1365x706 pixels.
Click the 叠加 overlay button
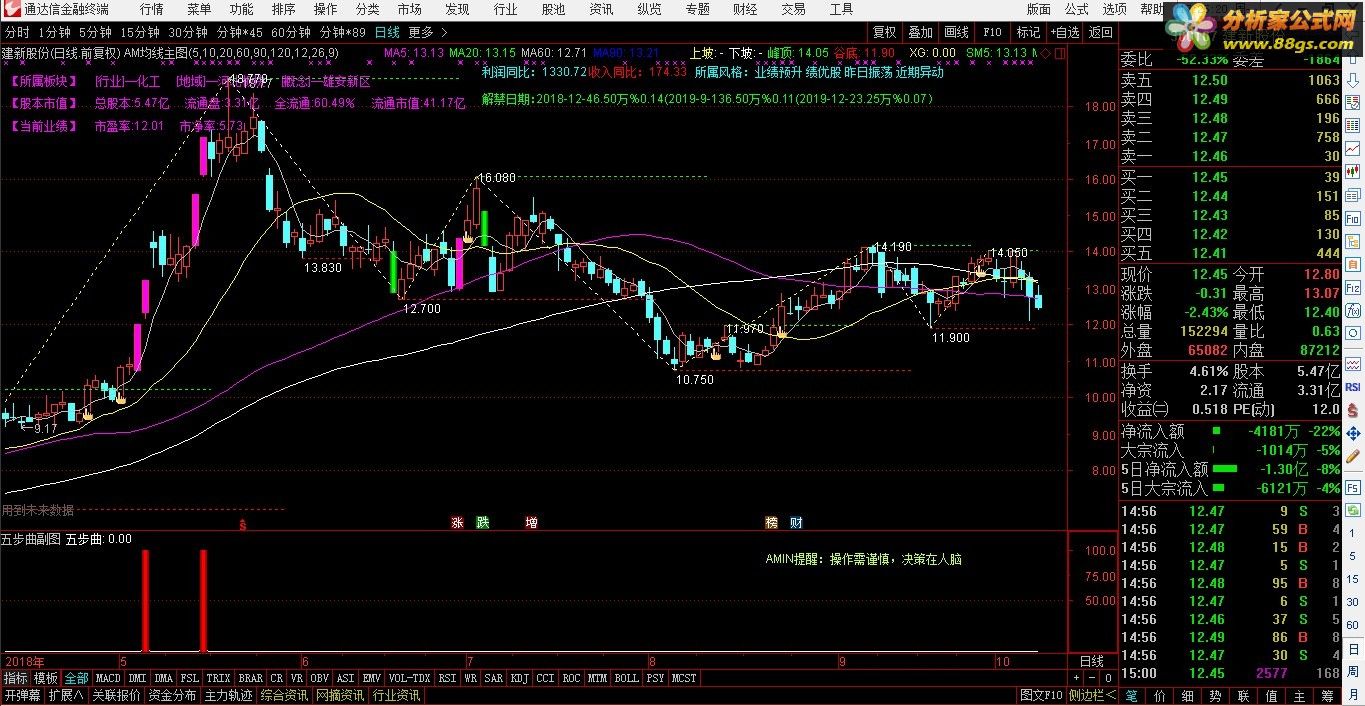(x=920, y=32)
